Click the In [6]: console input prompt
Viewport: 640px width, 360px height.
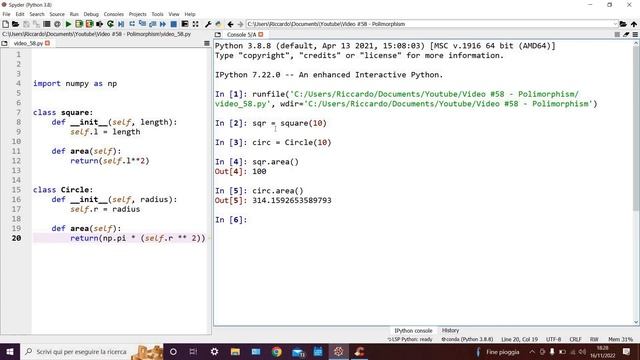(231, 220)
